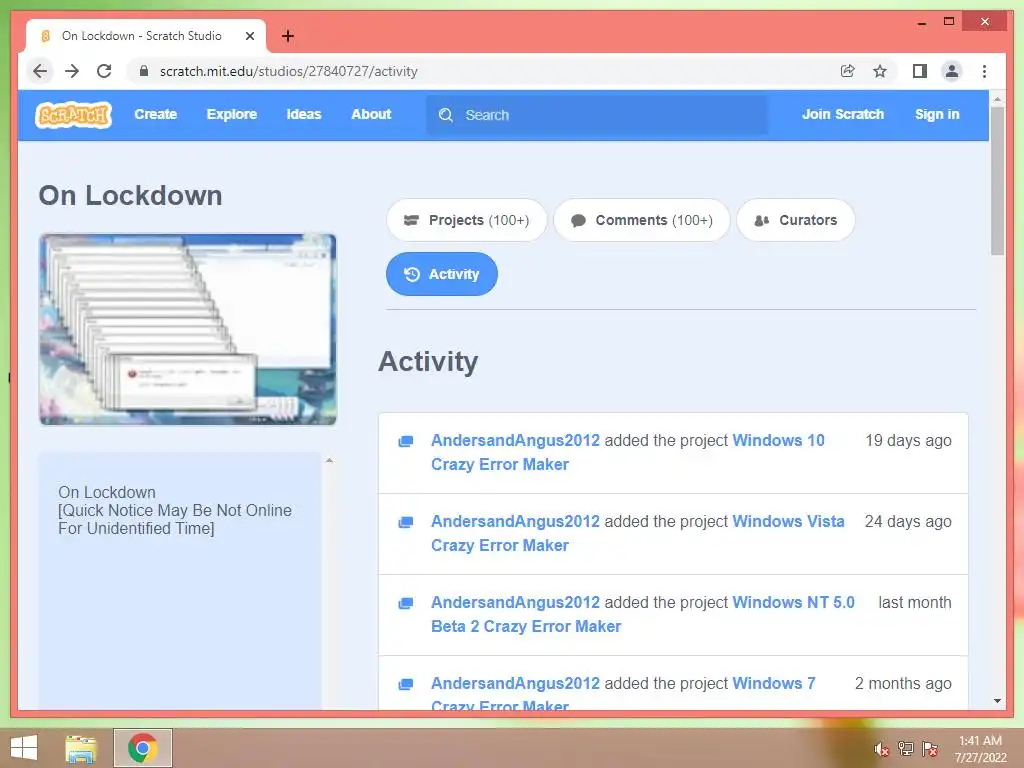
Task: Open AndersandAngus2012 in the Windows 10 entry
Action: 515,441
